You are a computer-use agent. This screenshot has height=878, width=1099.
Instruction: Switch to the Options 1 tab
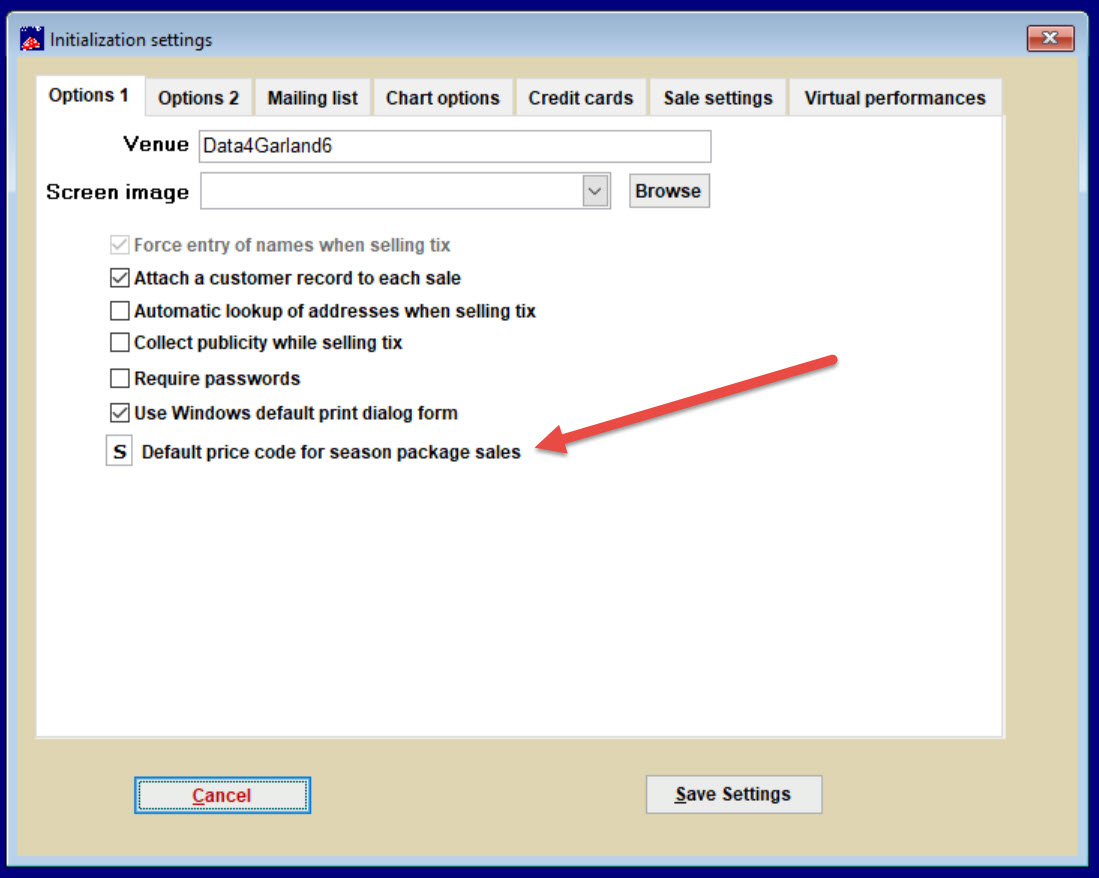pyautogui.click(x=89, y=95)
